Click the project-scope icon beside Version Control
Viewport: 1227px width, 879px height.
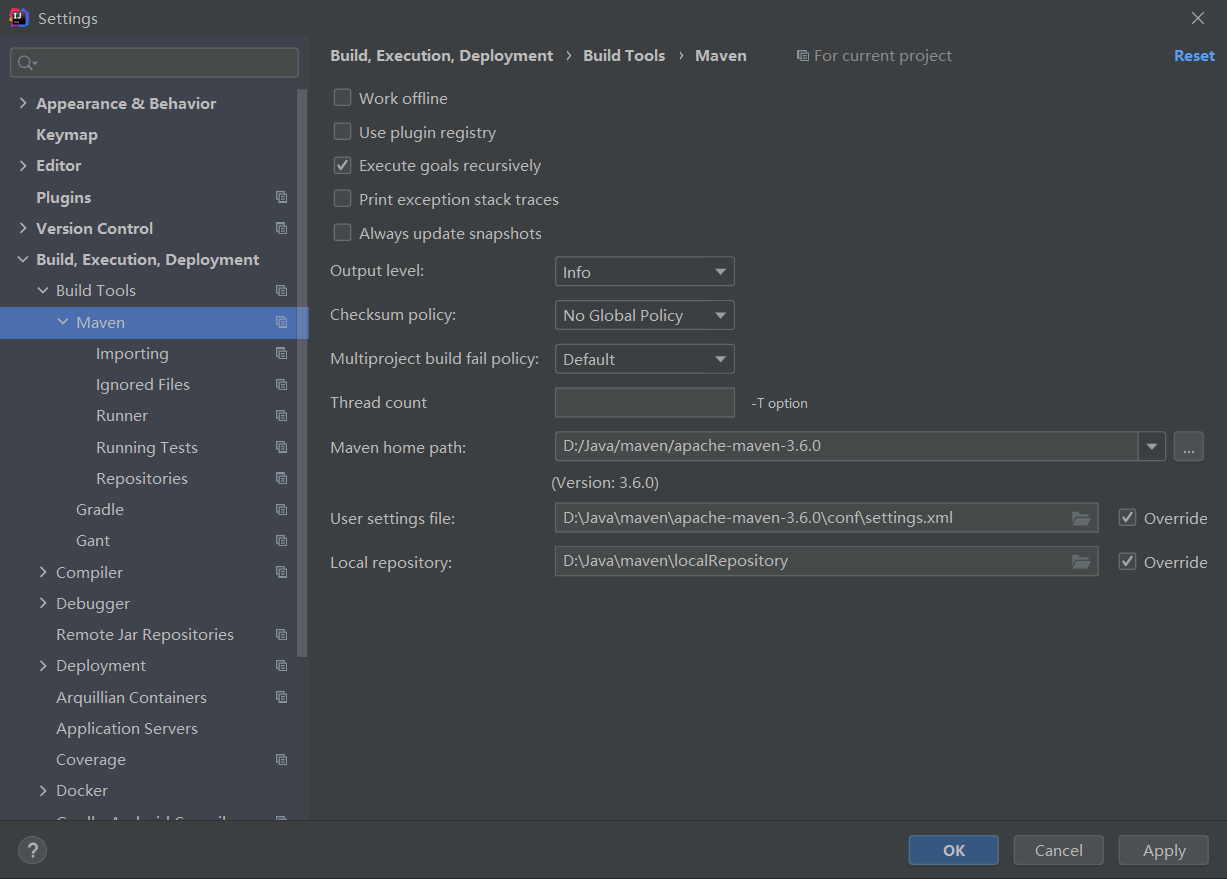(x=282, y=228)
